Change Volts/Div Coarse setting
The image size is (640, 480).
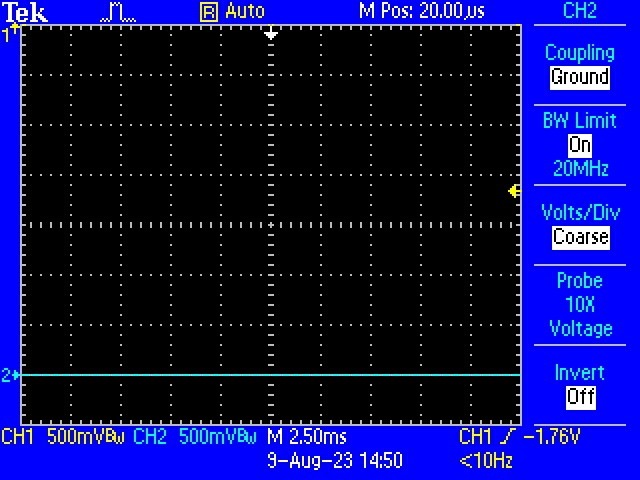[581, 237]
